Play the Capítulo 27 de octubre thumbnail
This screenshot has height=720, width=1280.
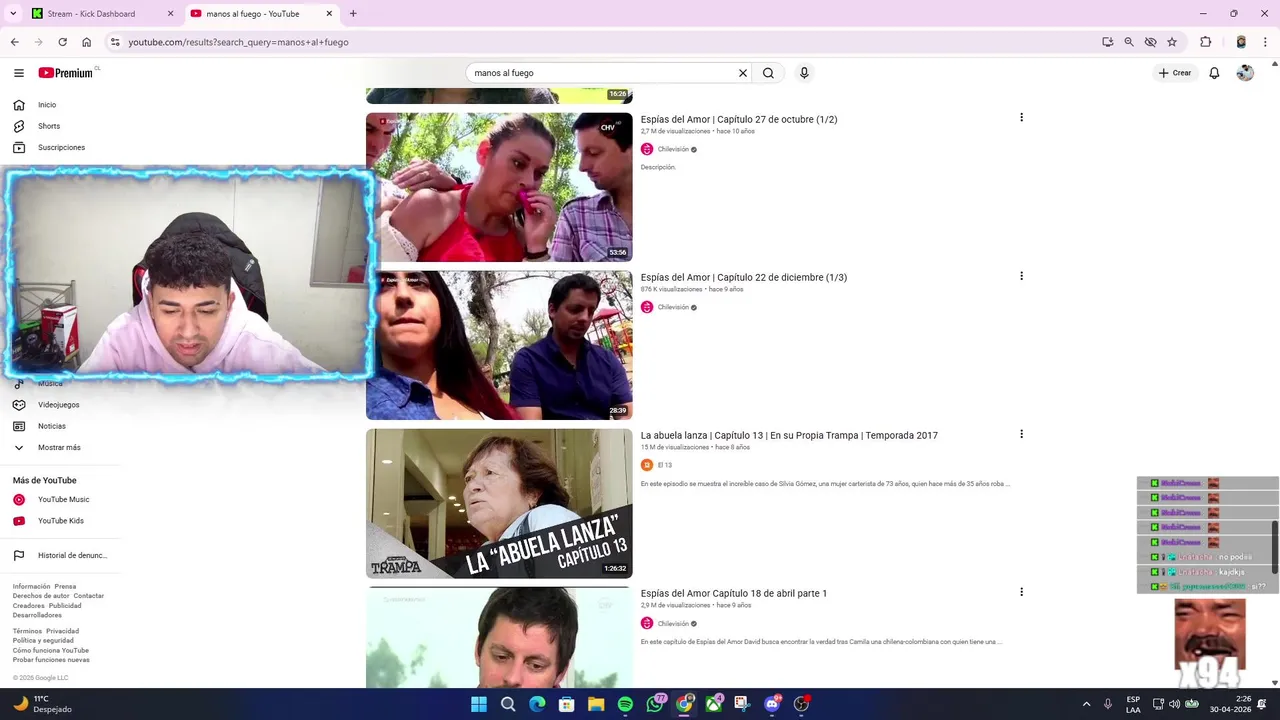pos(499,187)
